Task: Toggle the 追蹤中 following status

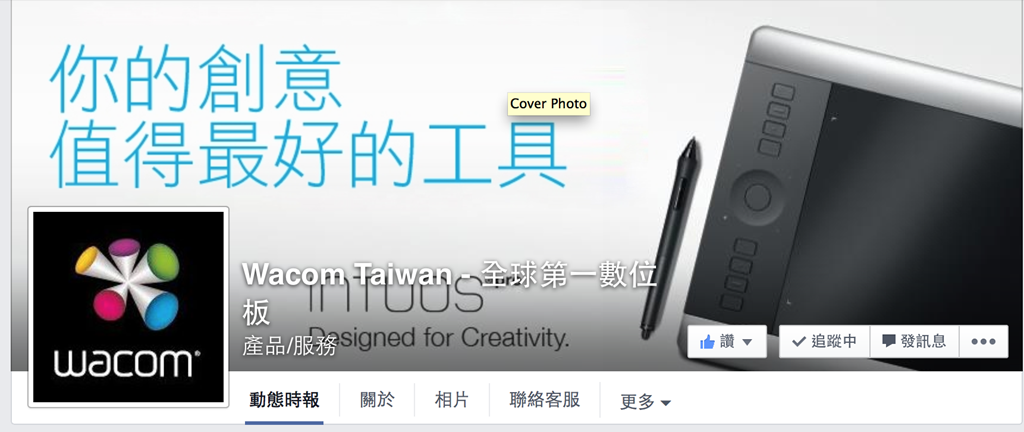Action: (824, 341)
